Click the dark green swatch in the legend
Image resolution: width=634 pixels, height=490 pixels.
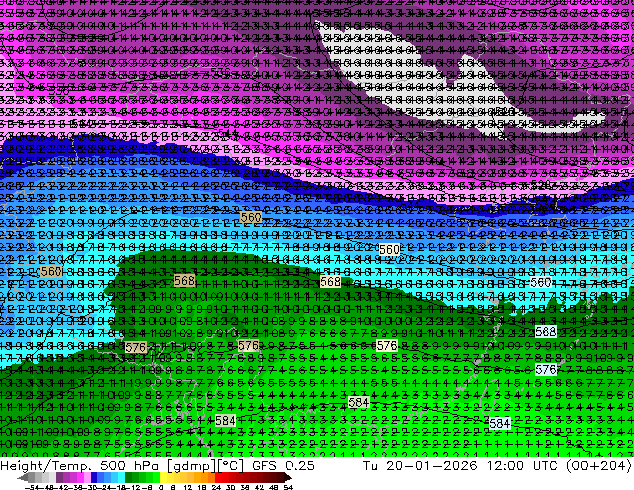128,477
